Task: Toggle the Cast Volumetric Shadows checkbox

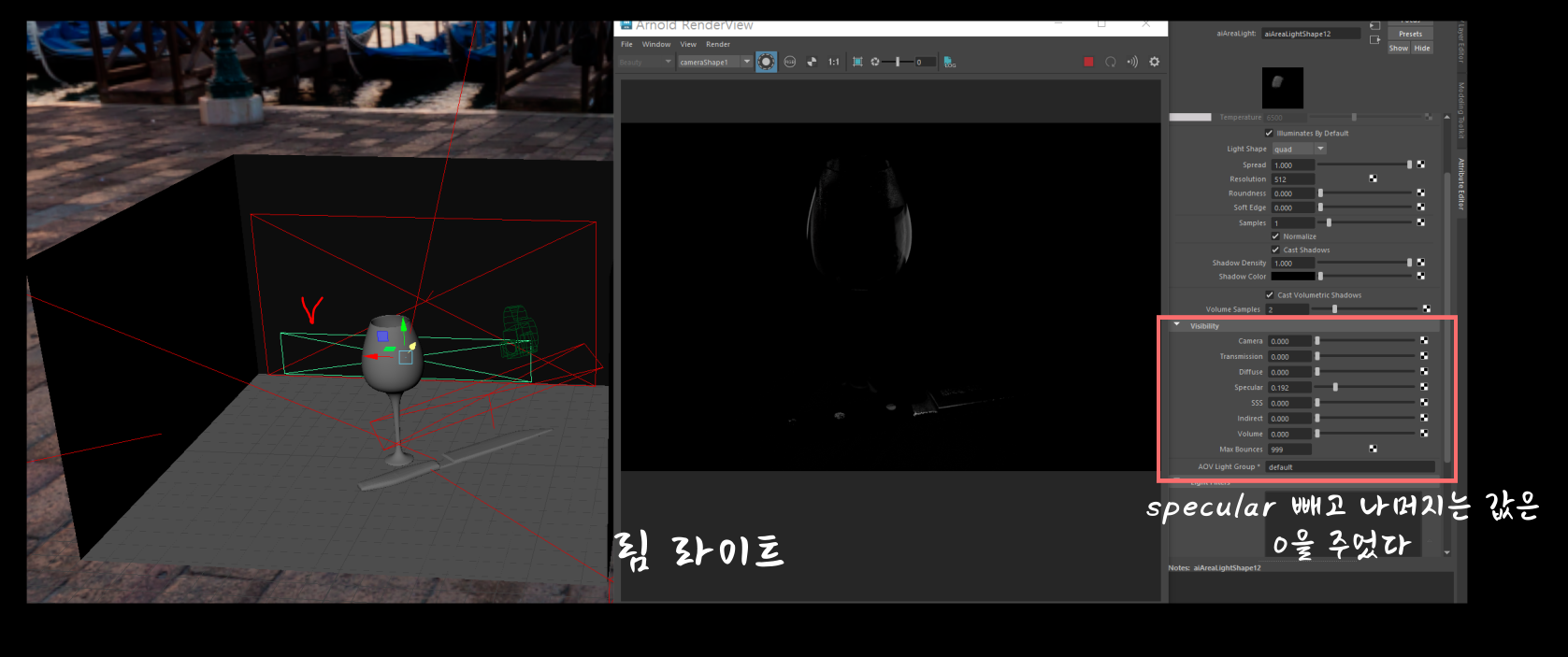Action: [1270, 294]
